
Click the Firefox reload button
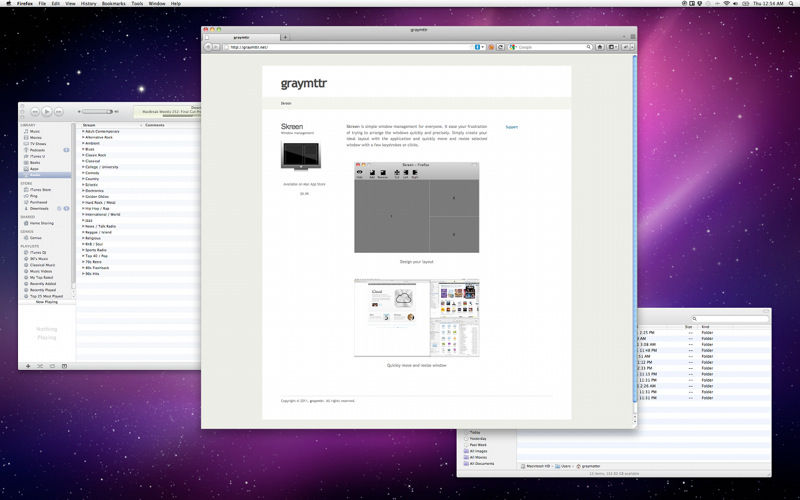point(501,47)
